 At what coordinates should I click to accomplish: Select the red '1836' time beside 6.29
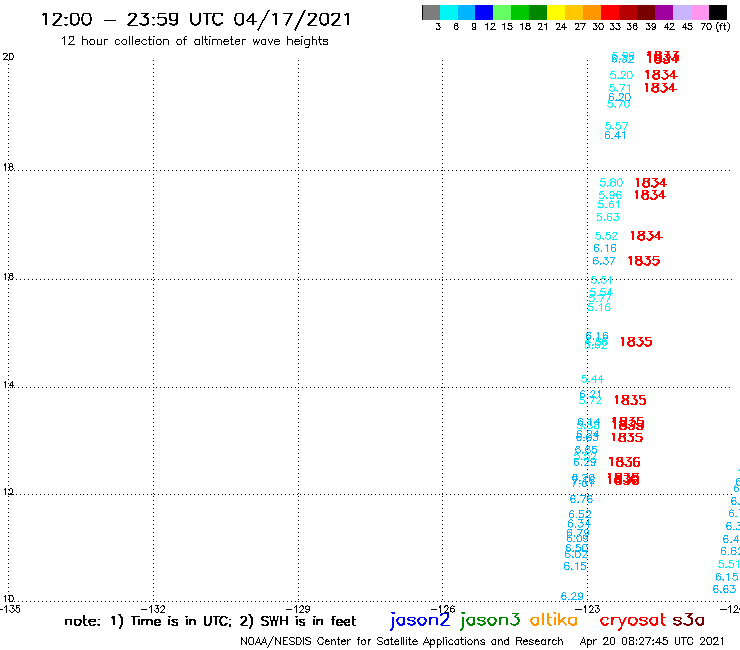point(624,462)
